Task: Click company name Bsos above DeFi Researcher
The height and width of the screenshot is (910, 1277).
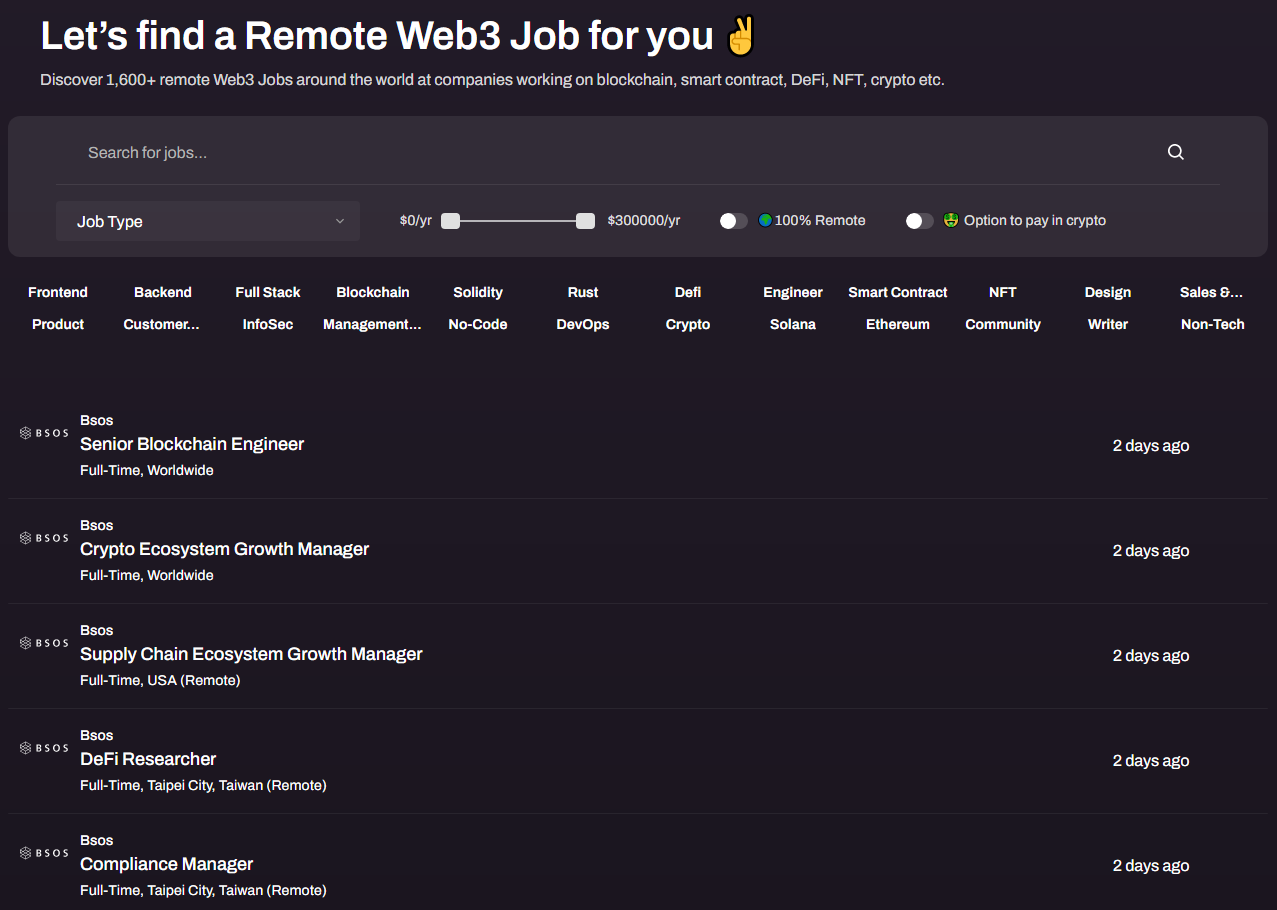Action: tap(97, 735)
